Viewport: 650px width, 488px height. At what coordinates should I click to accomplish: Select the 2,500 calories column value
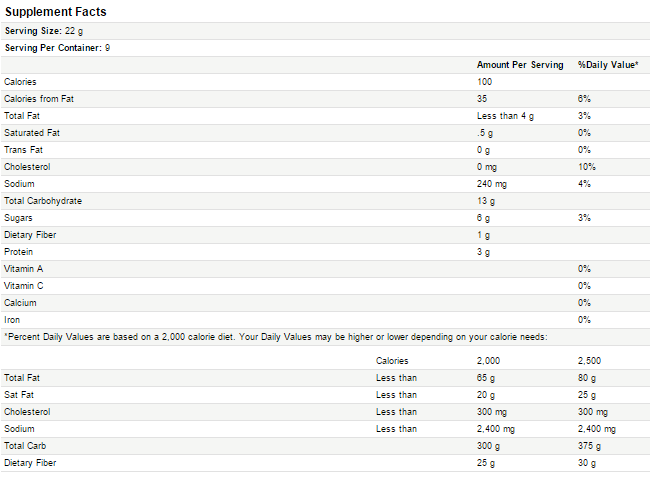click(x=589, y=361)
